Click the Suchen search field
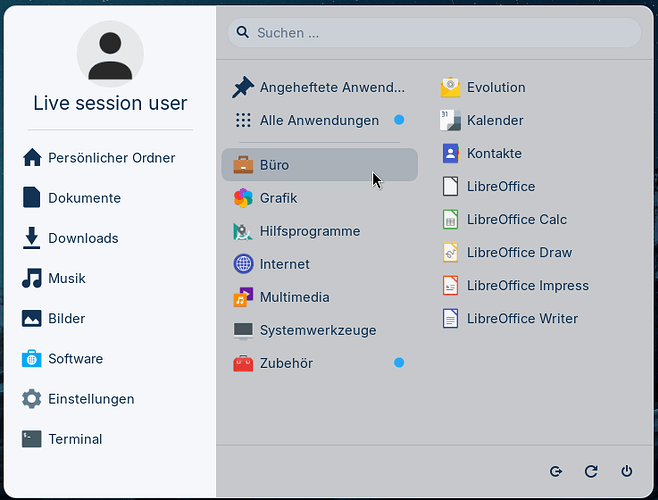 coord(434,32)
